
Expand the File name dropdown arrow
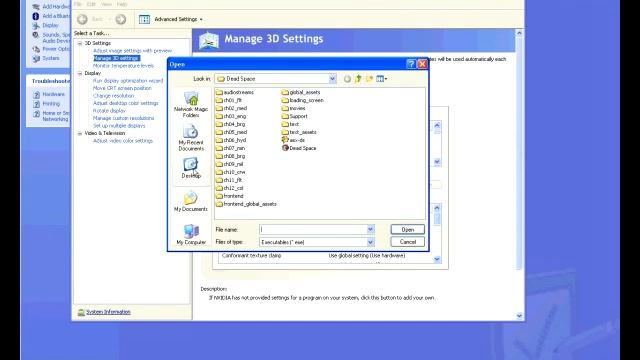(370, 229)
